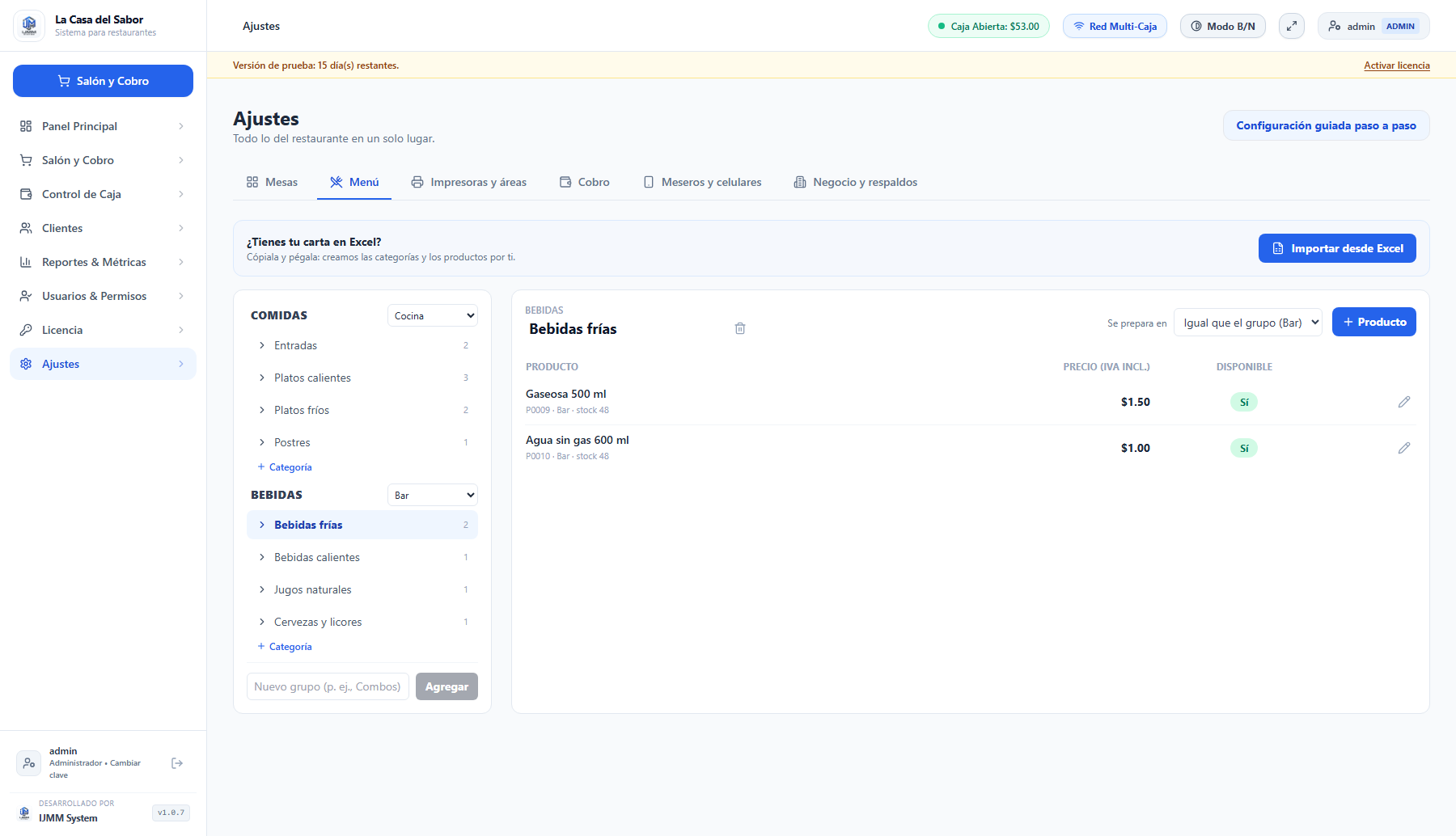Open Control de Caja sidebar item
Image resolution: width=1456 pixels, height=836 pixels.
tap(103, 194)
